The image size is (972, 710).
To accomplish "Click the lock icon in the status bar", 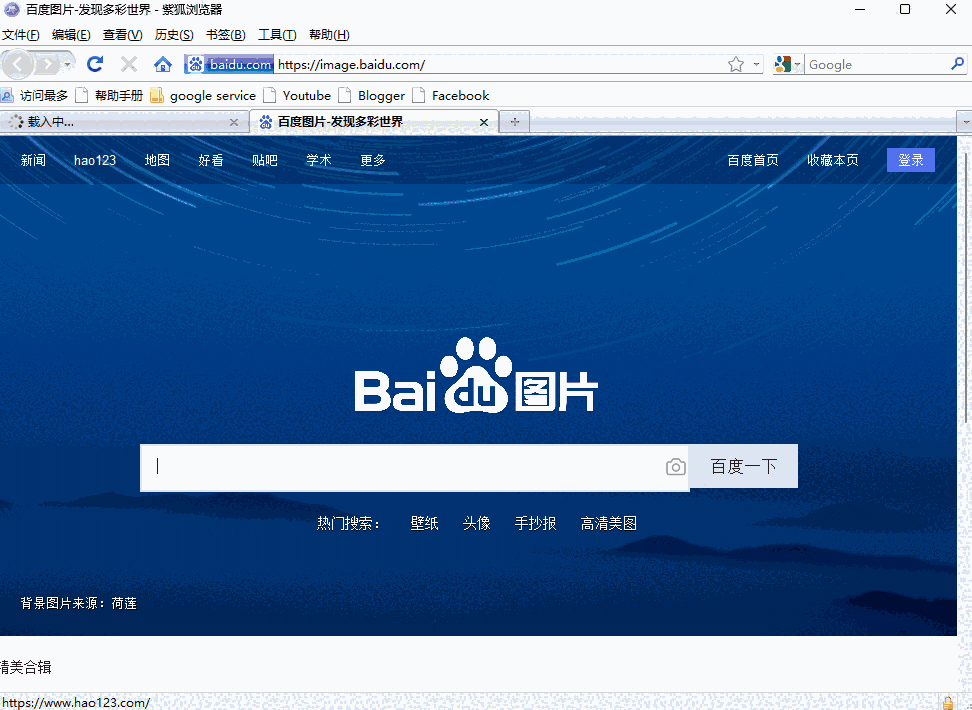I will pos(947,701).
